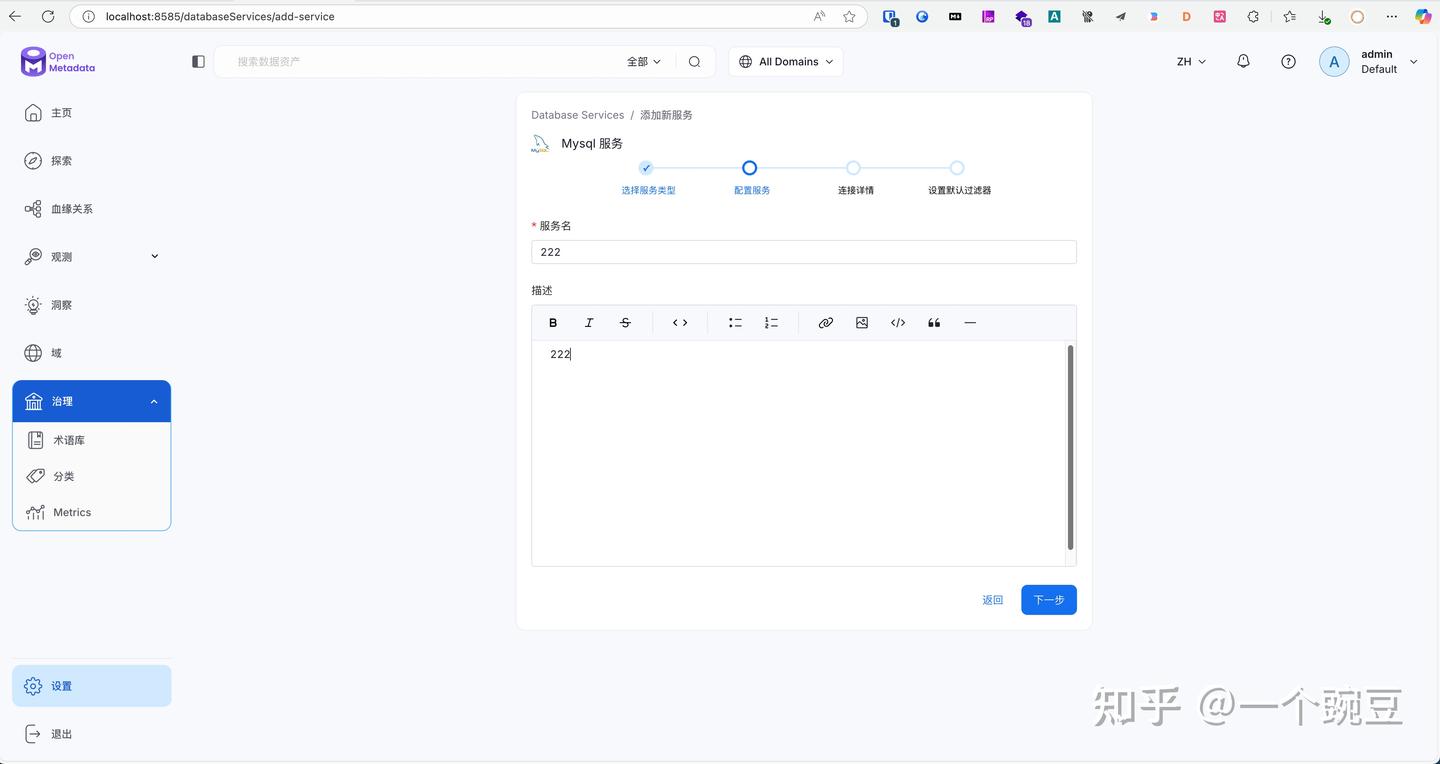Open the OpenMetadata logo home link

[58, 62]
